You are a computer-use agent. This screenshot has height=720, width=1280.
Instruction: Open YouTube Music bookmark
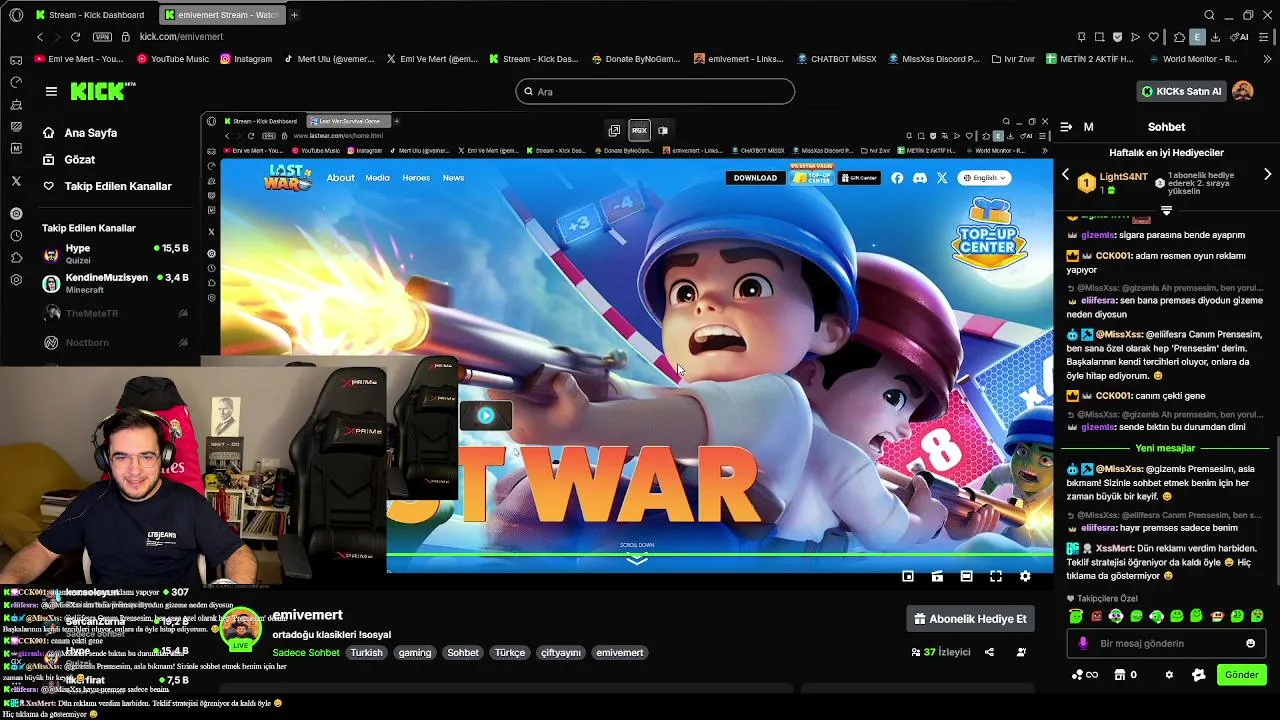173,59
